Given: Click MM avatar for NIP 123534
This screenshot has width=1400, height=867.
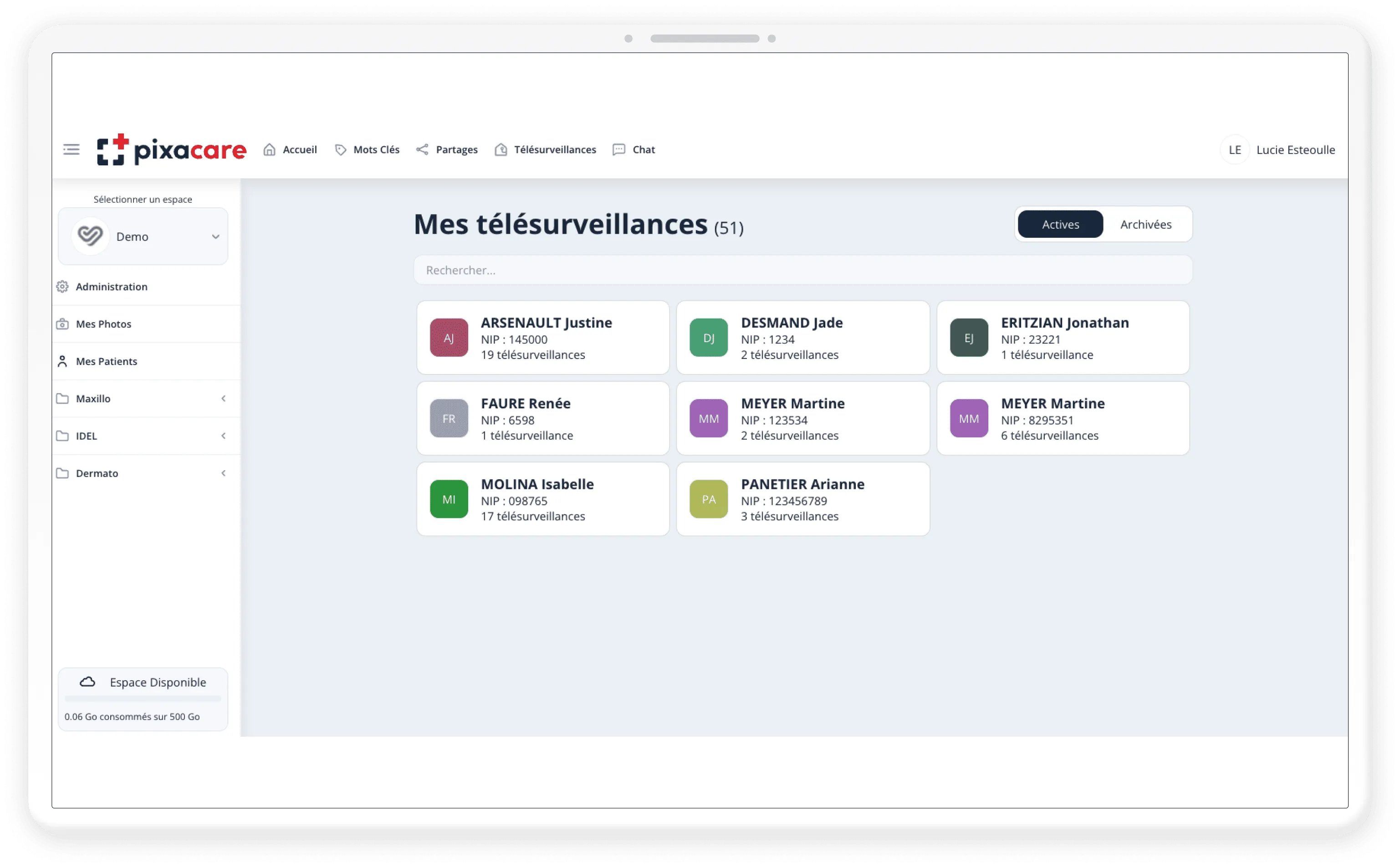Looking at the screenshot, I should click(x=709, y=419).
